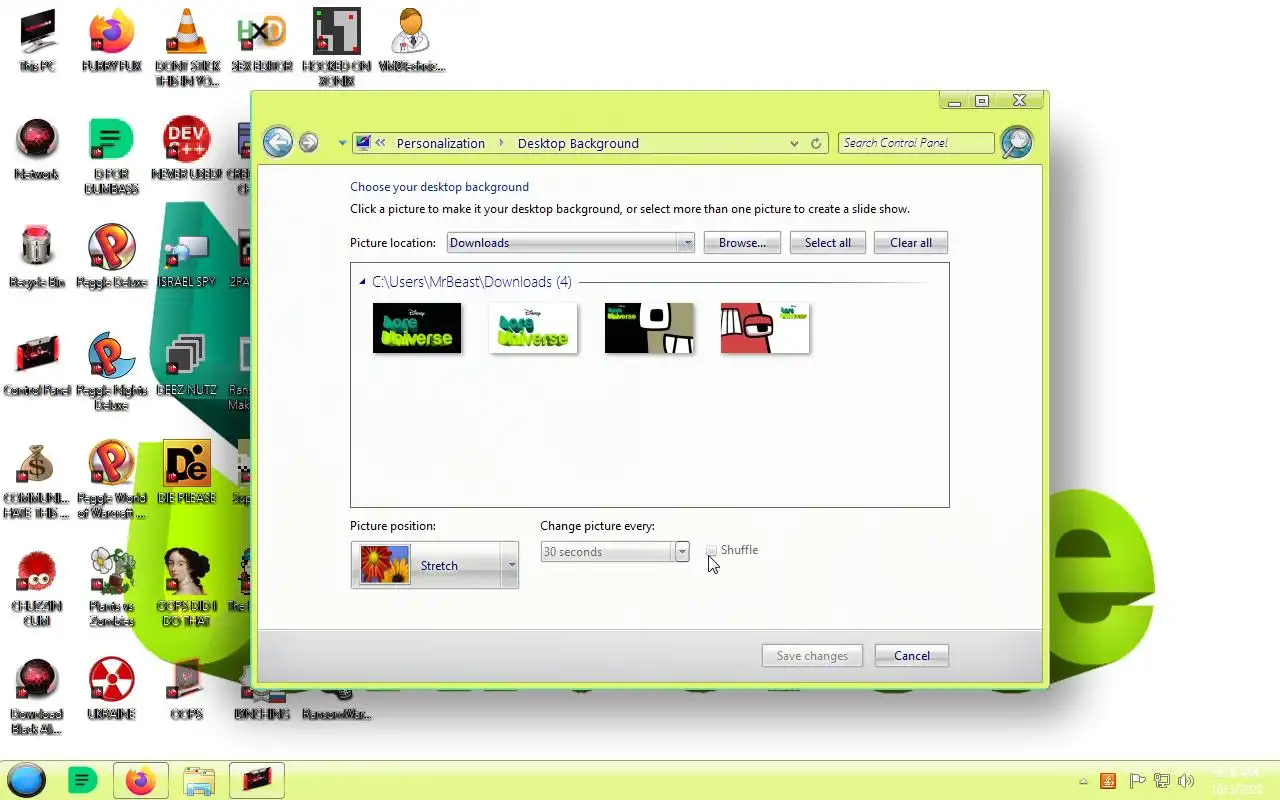Select the Peggle Deluxe icon
Screen dimensions: 1280x800
tap(111, 257)
